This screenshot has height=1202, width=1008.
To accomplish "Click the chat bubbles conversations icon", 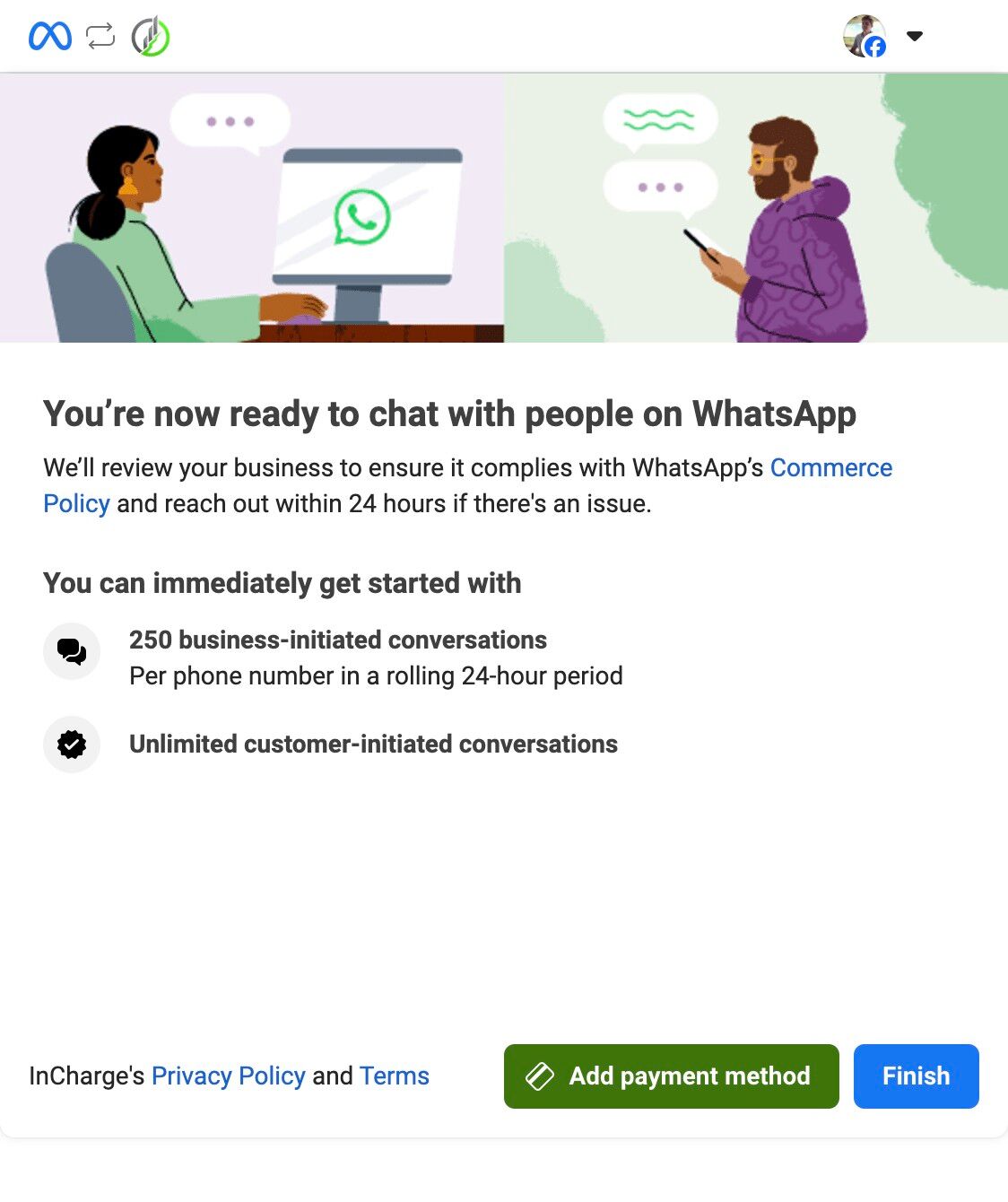I will point(72,651).
